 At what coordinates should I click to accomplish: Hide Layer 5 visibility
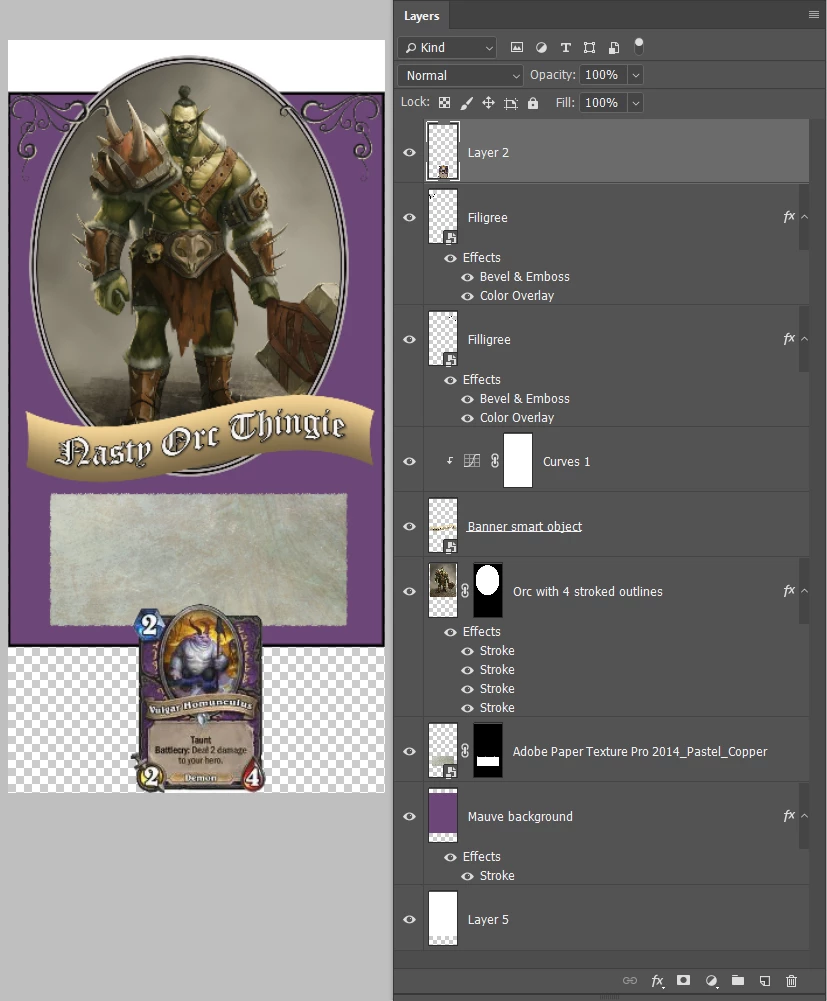(409, 920)
